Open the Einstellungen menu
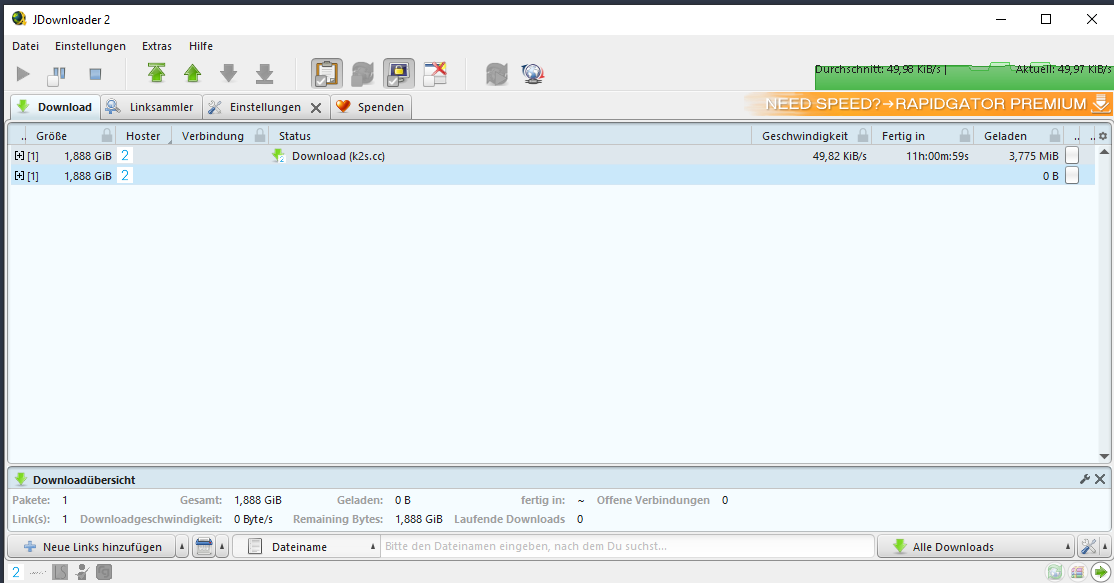The height and width of the screenshot is (583, 1114). (x=90, y=46)
